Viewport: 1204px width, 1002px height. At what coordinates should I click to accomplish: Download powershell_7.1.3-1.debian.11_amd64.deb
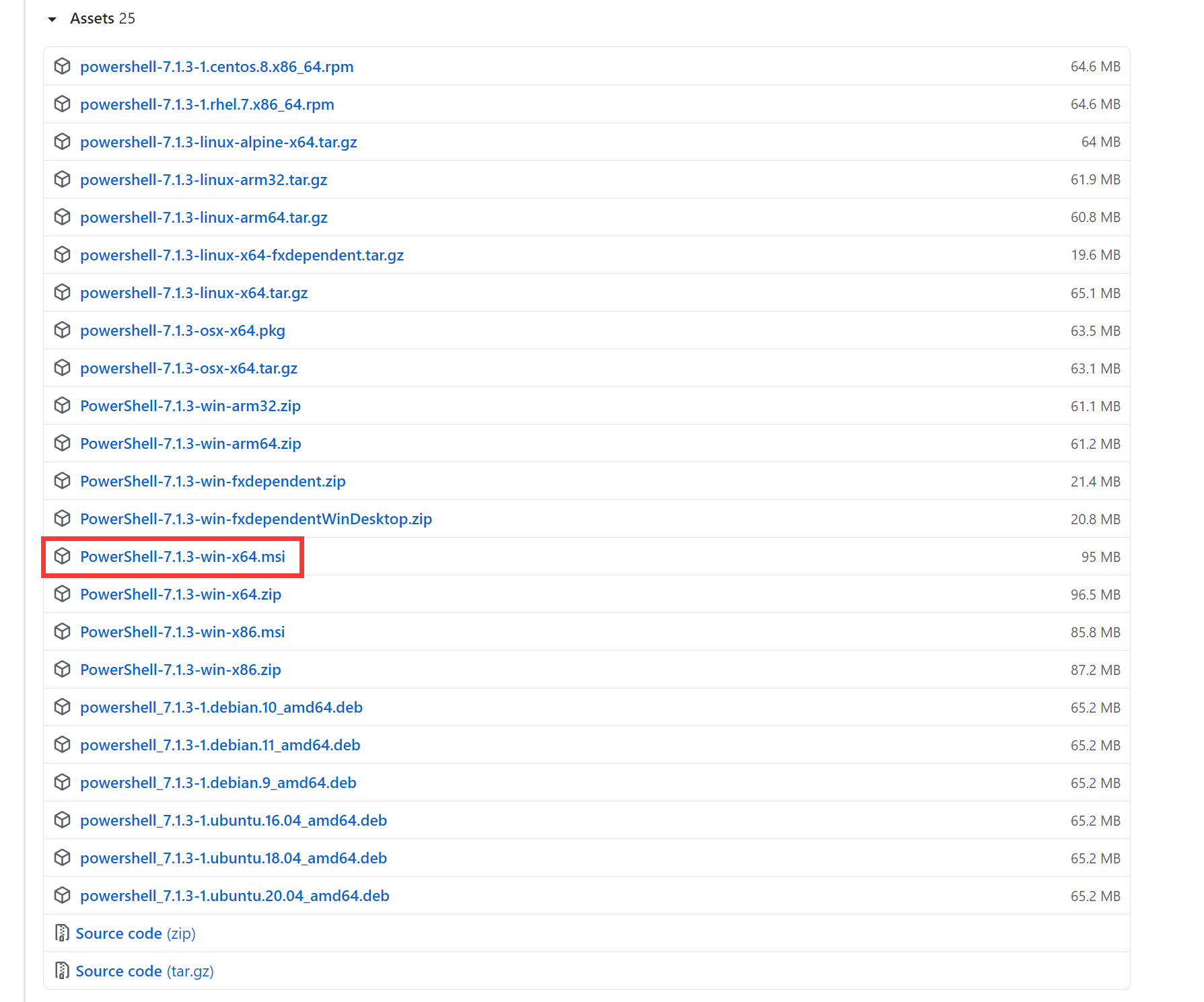220,745
